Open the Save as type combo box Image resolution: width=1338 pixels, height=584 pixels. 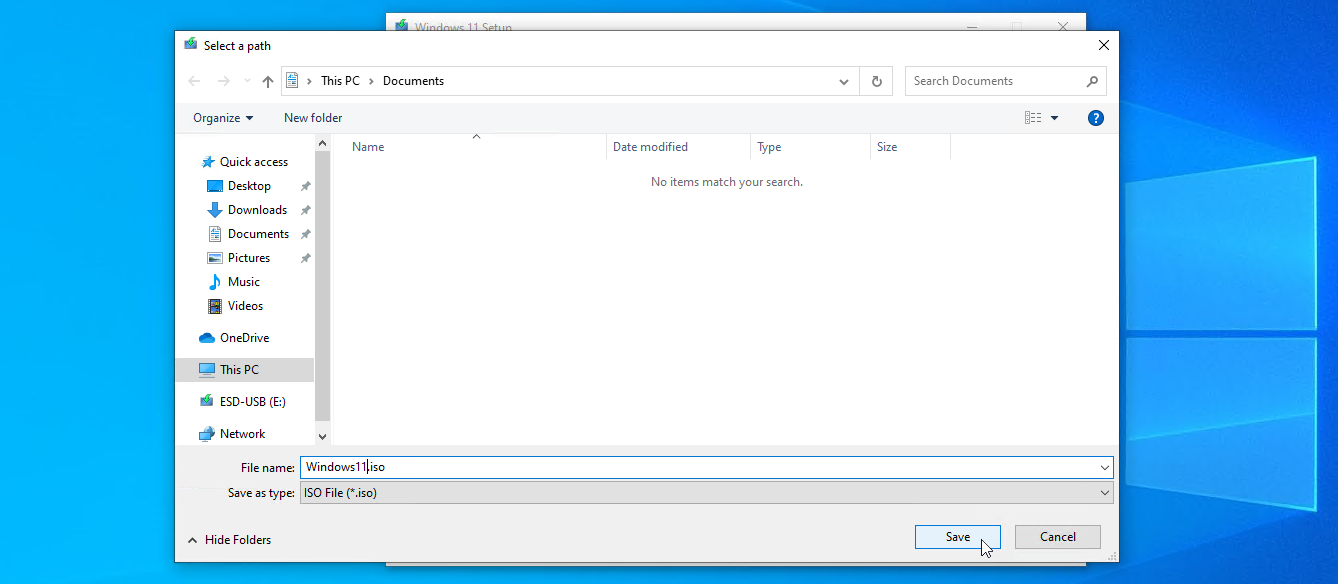tap(706, 493)
